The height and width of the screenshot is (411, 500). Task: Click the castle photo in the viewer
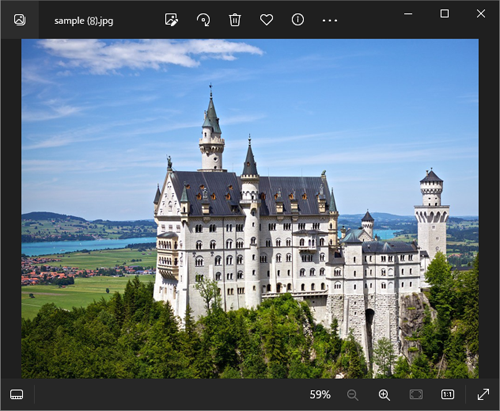click(x=250, y=209)
